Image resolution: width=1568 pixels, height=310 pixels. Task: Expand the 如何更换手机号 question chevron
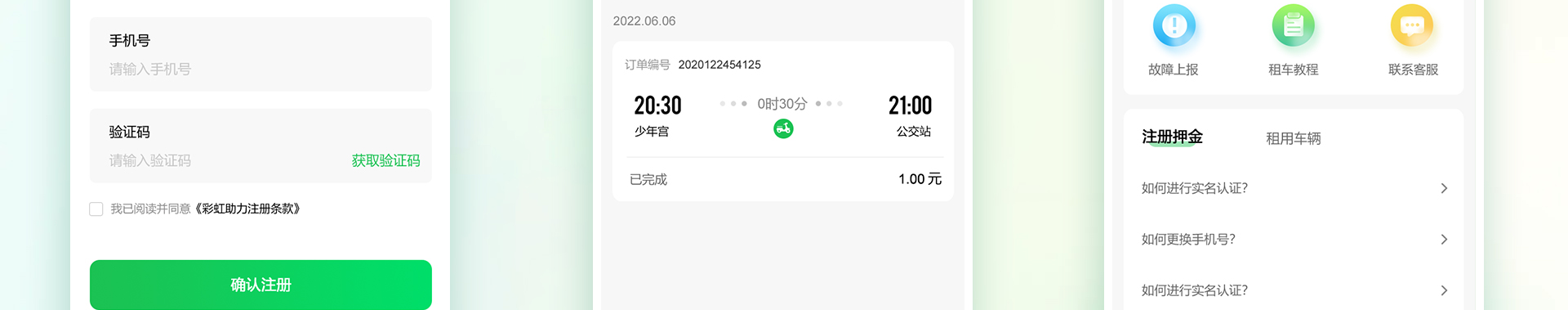coord(1444,240)
